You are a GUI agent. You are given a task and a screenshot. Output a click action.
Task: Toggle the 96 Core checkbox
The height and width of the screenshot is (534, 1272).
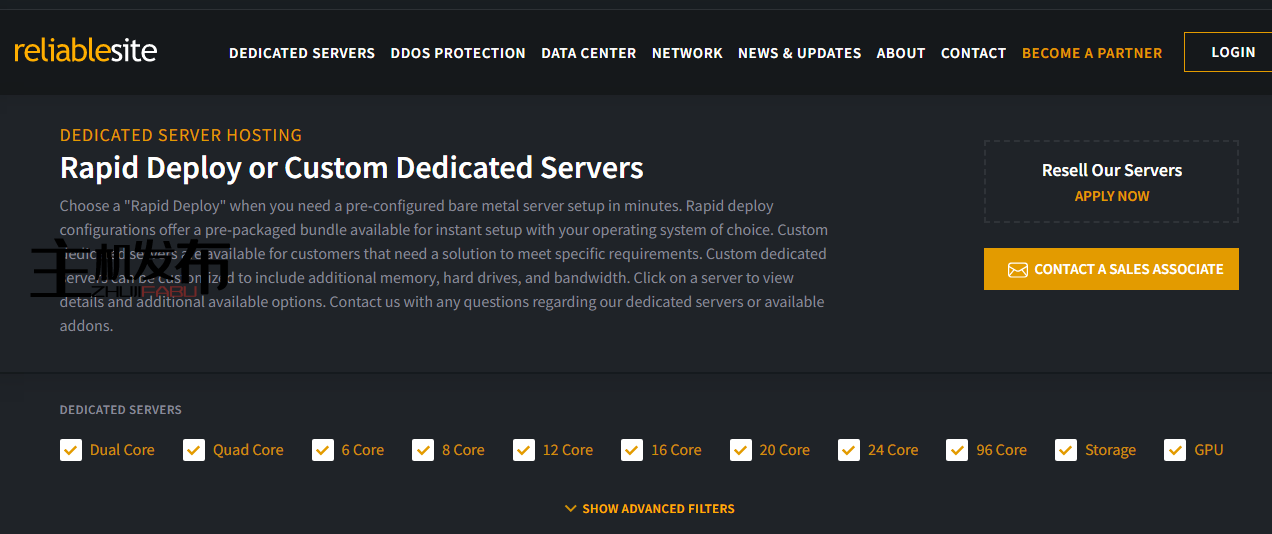tap(957, 450)
